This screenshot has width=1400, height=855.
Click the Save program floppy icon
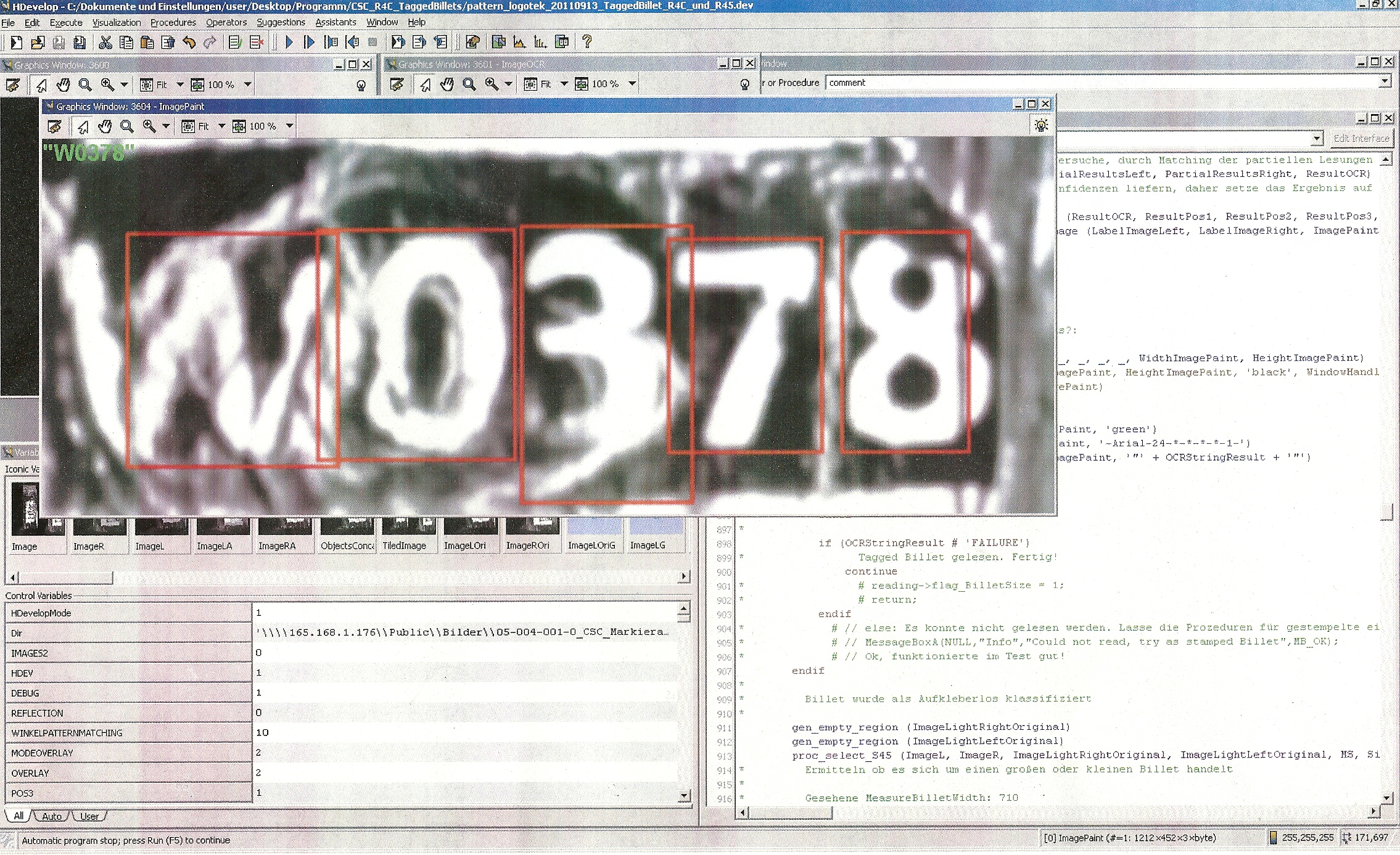[59, 42]
